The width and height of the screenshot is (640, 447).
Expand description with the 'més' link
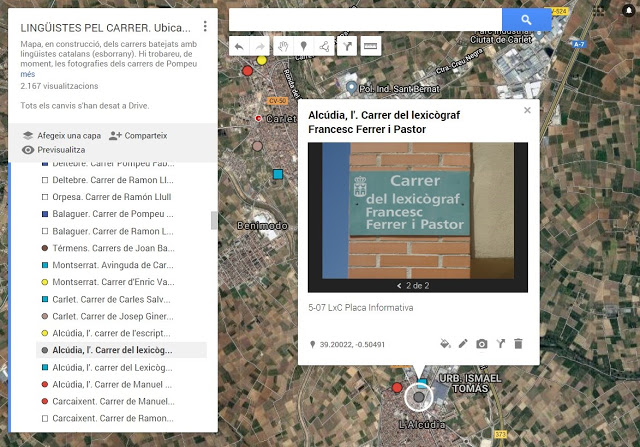(x=28, y=74)
